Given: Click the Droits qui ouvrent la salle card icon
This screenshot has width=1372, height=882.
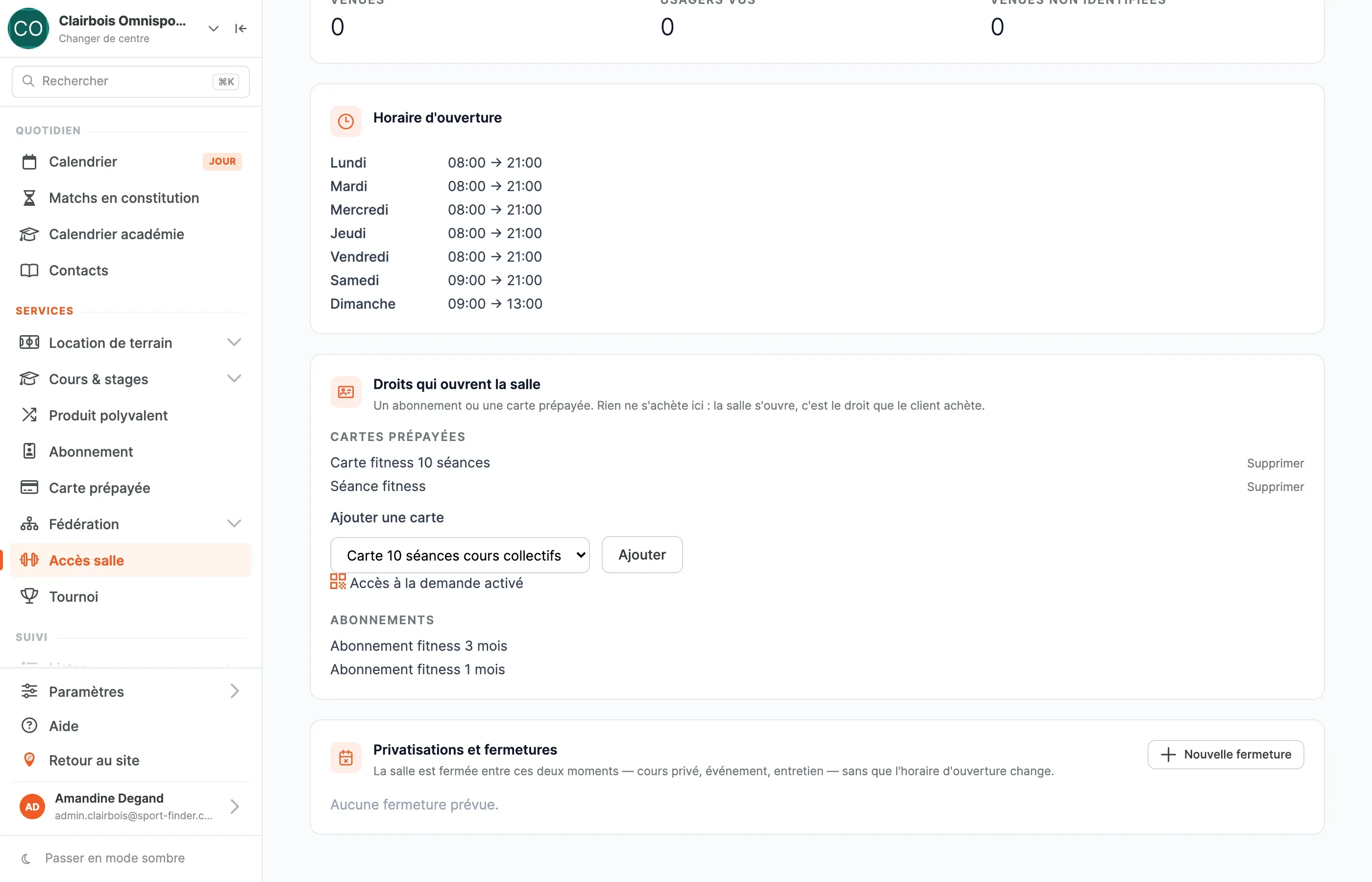Looking at the screenshot, I should [346, 392].
